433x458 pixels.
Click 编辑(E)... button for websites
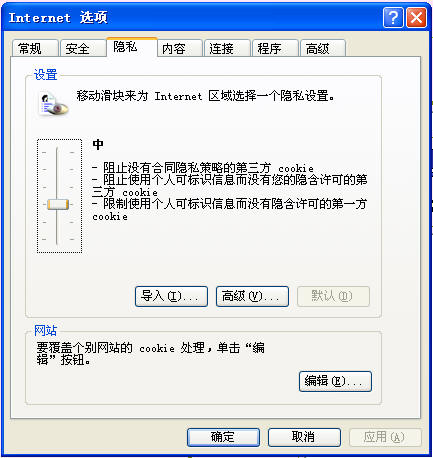click(335, 381)
